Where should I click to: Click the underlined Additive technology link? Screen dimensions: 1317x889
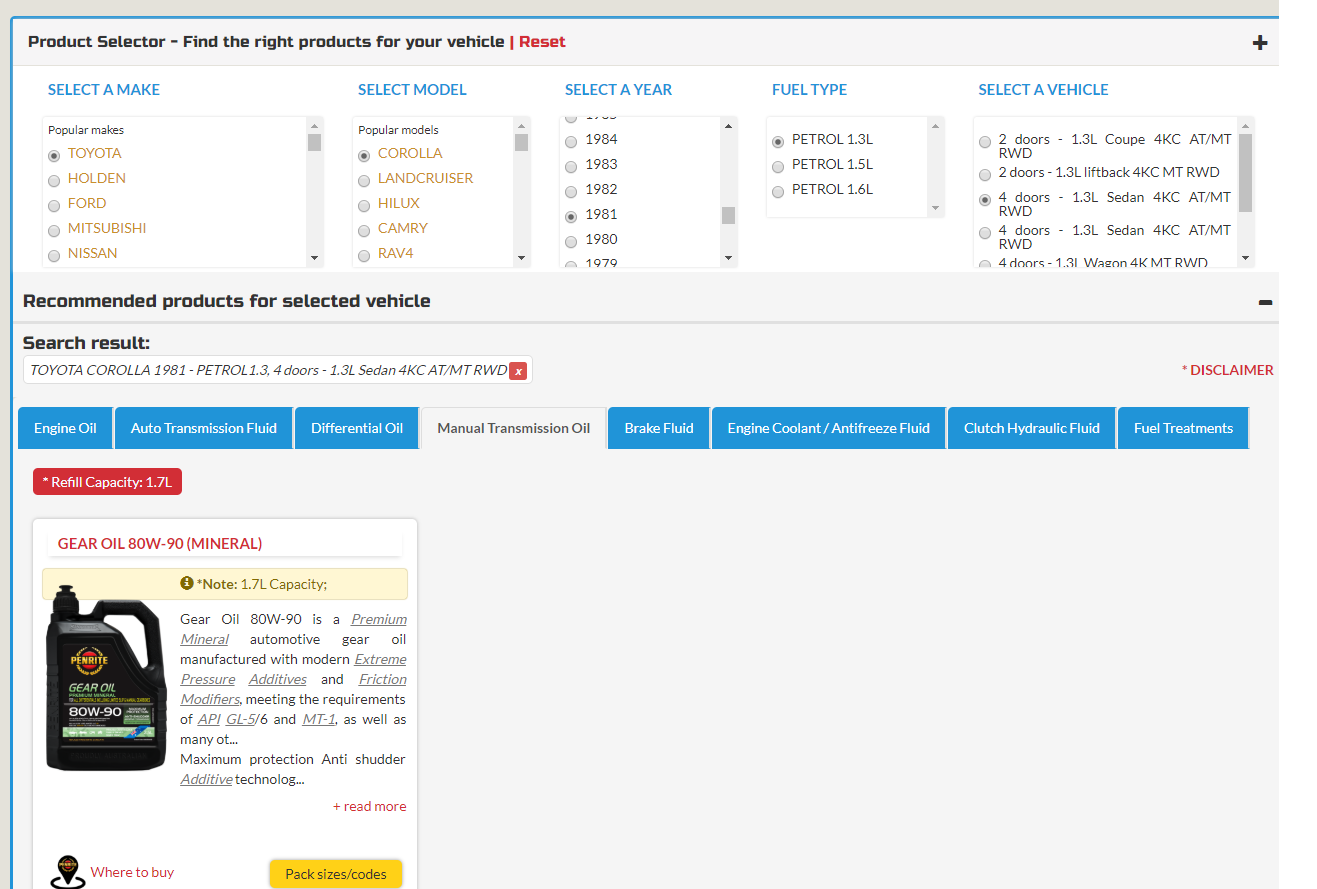tap(207, 779)
